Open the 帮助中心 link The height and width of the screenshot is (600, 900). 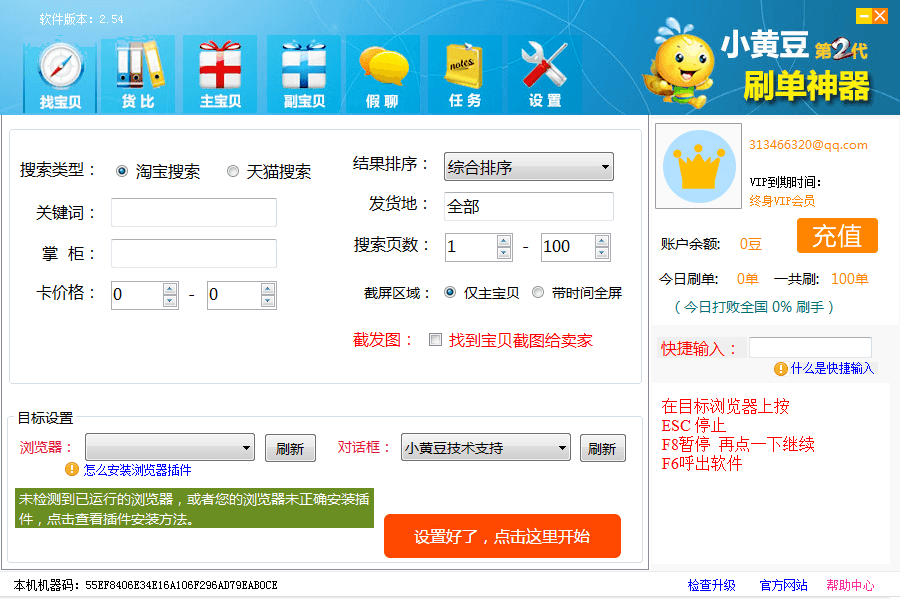coord(850,585)
